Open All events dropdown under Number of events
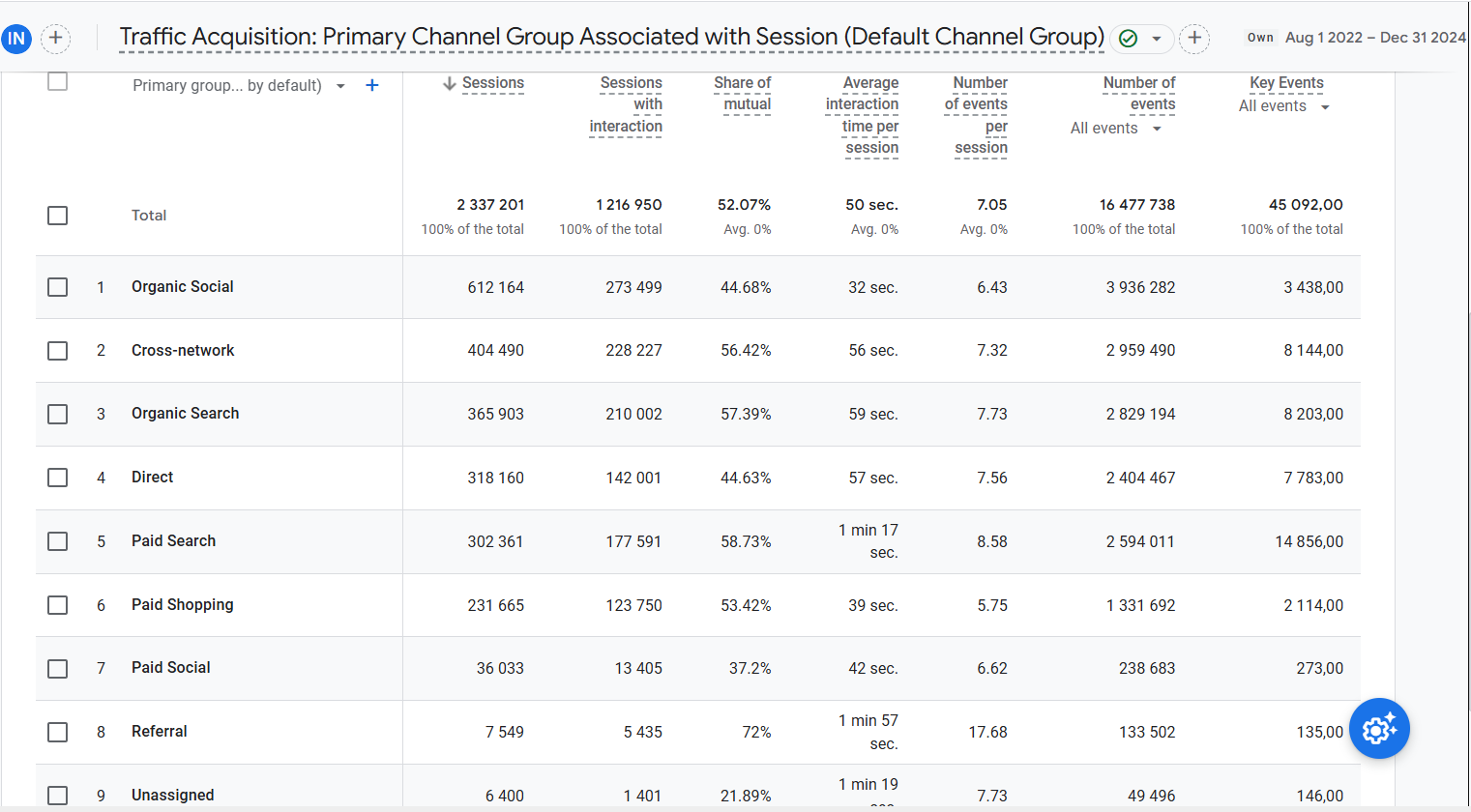Screen dimensions: 1471x812 (x=1157, y=129)
